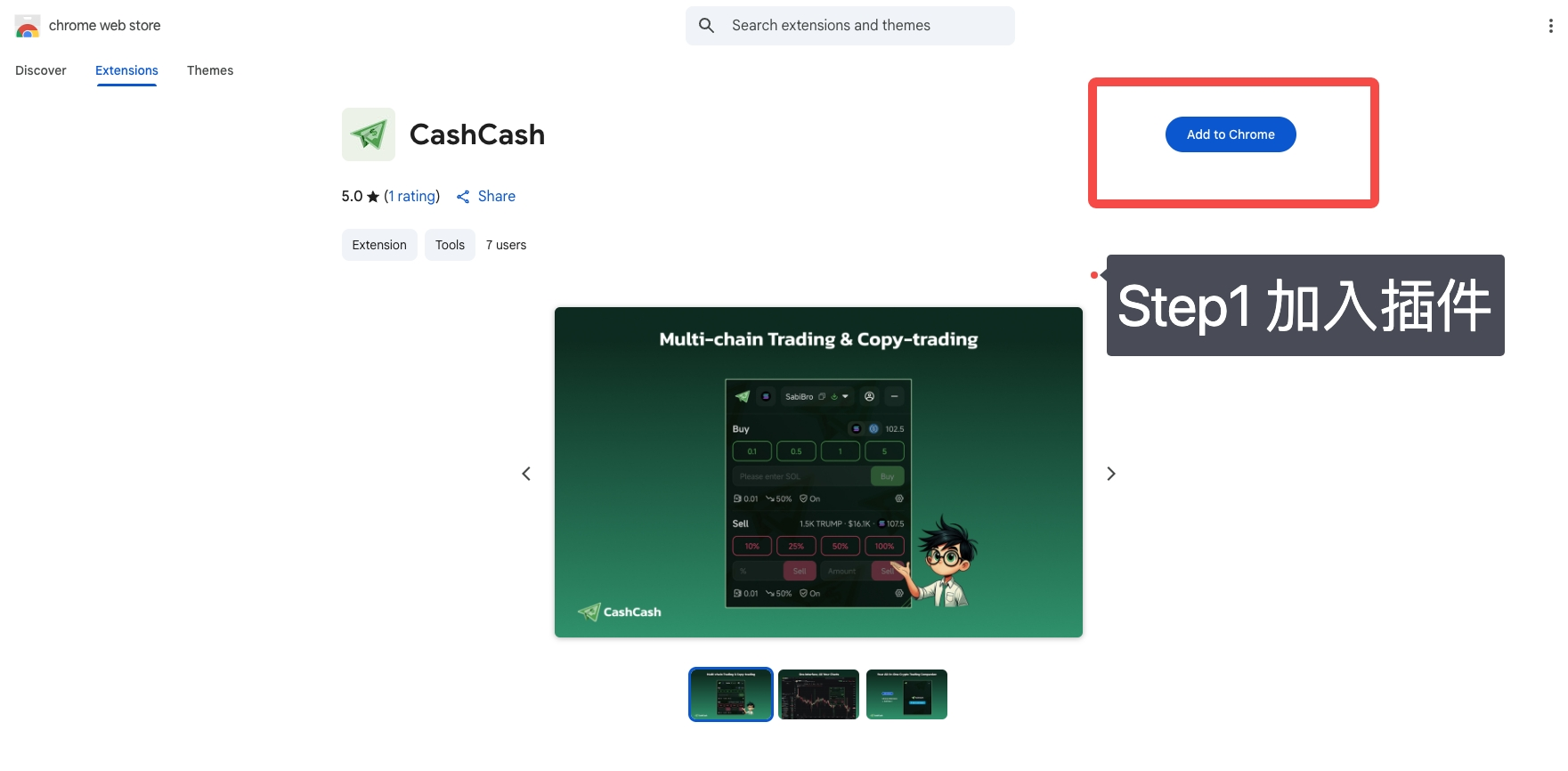Open the three-dot more options menu

click(x=1550, y=26)
